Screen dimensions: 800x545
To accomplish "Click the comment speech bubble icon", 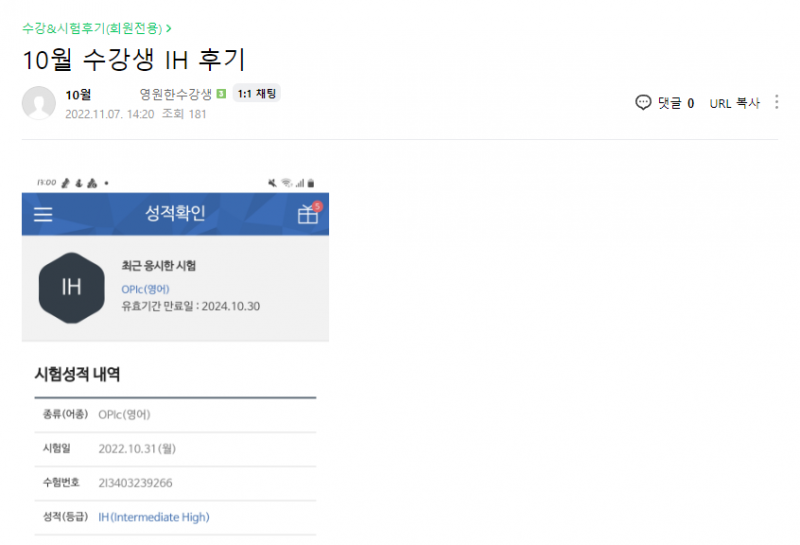I will coord(643,102).
